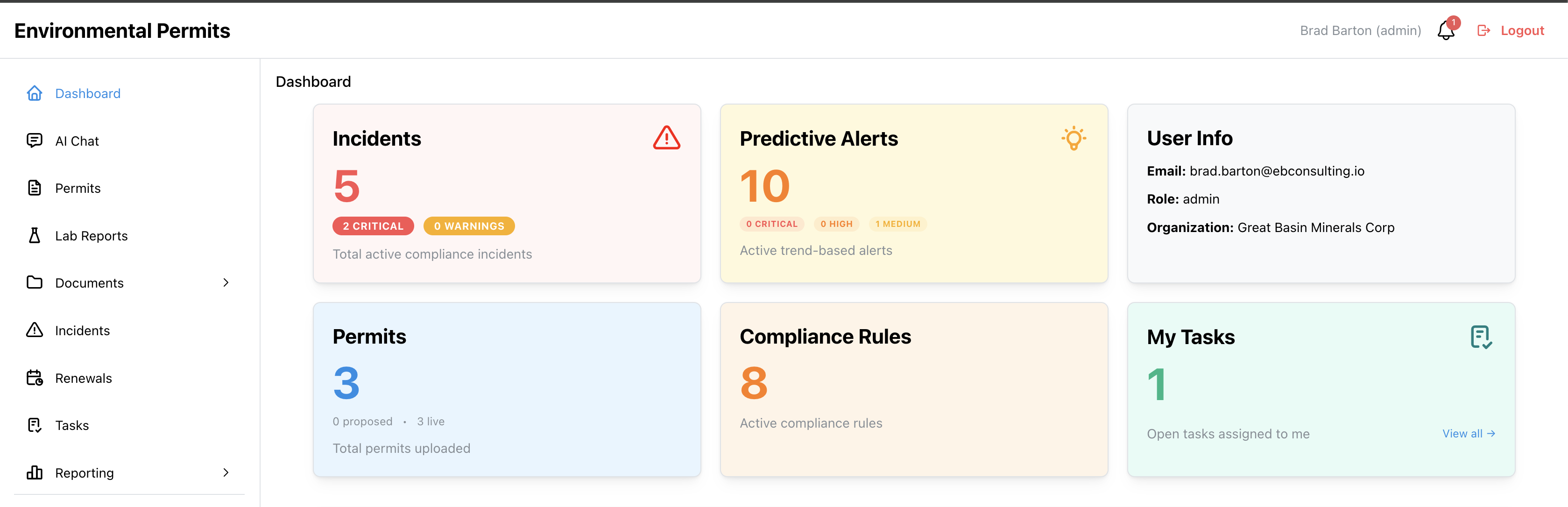Click 'Active compliance rules' text
This screenshot has width=1568, height=507.
[x=811, y=423]
